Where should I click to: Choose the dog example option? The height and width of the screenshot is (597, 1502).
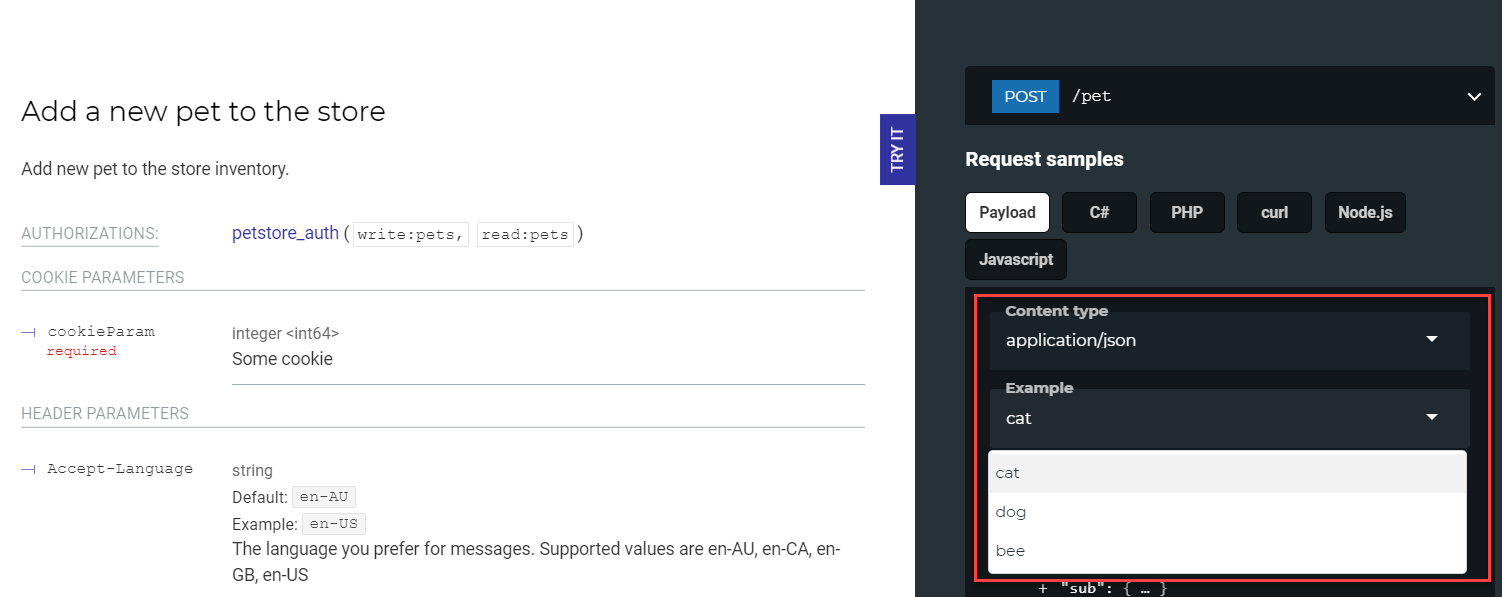1011,512
